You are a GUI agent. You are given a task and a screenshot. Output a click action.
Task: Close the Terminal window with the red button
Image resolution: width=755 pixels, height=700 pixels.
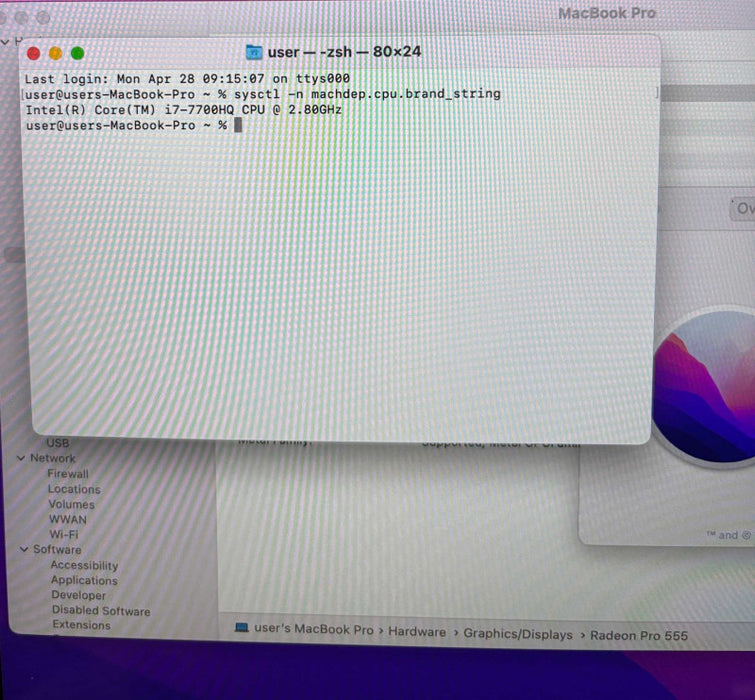click(x=34, y=53)
